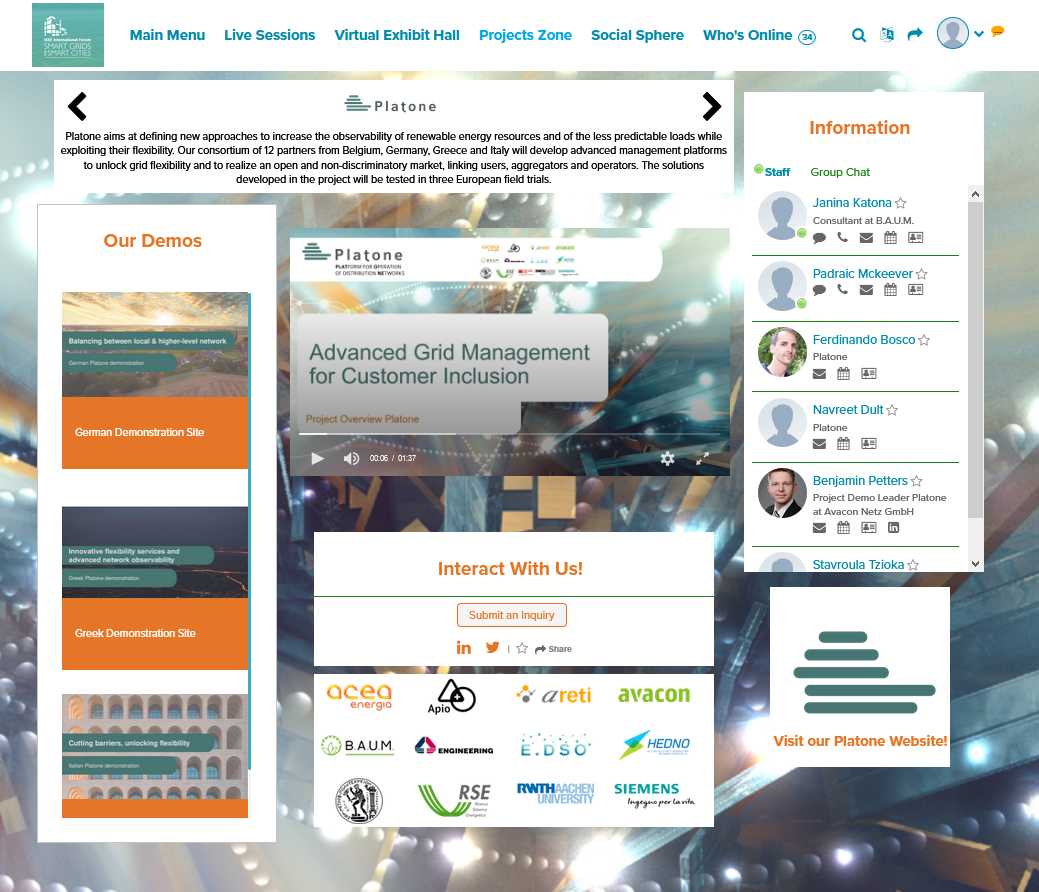
Task: Mute the video volume speaker
Action: click(x=351, y=459)
